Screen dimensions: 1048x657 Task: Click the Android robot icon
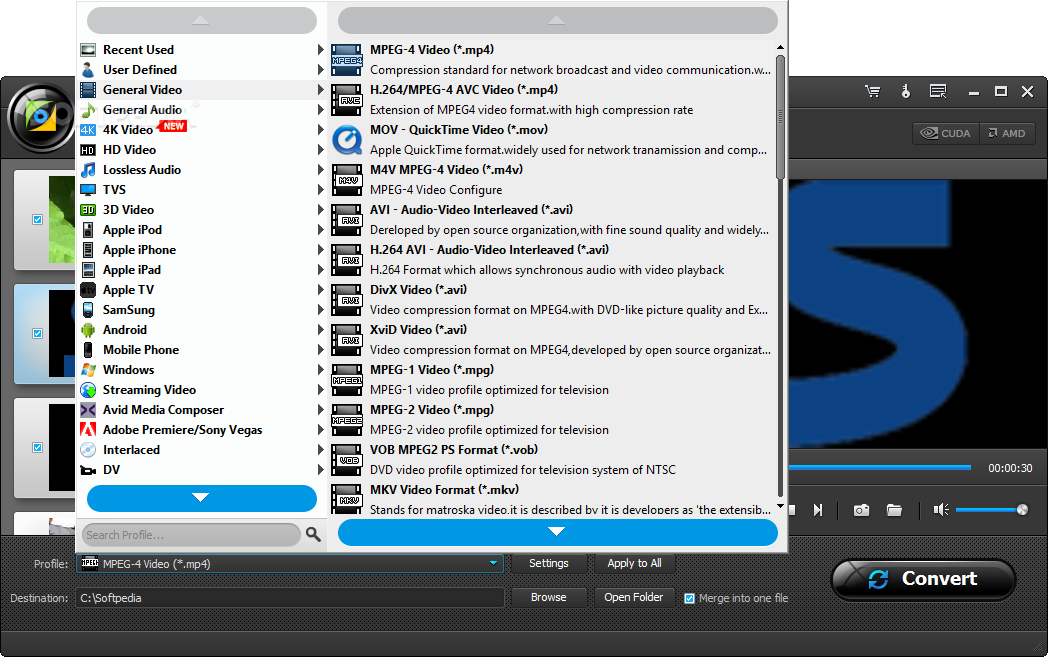(88, 330)
